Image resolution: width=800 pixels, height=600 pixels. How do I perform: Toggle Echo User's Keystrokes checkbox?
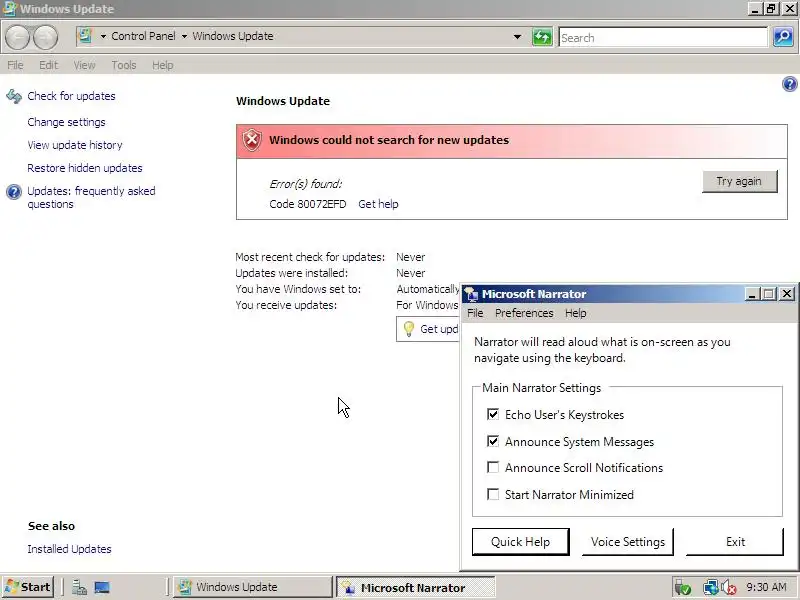(x=493, y=414)
